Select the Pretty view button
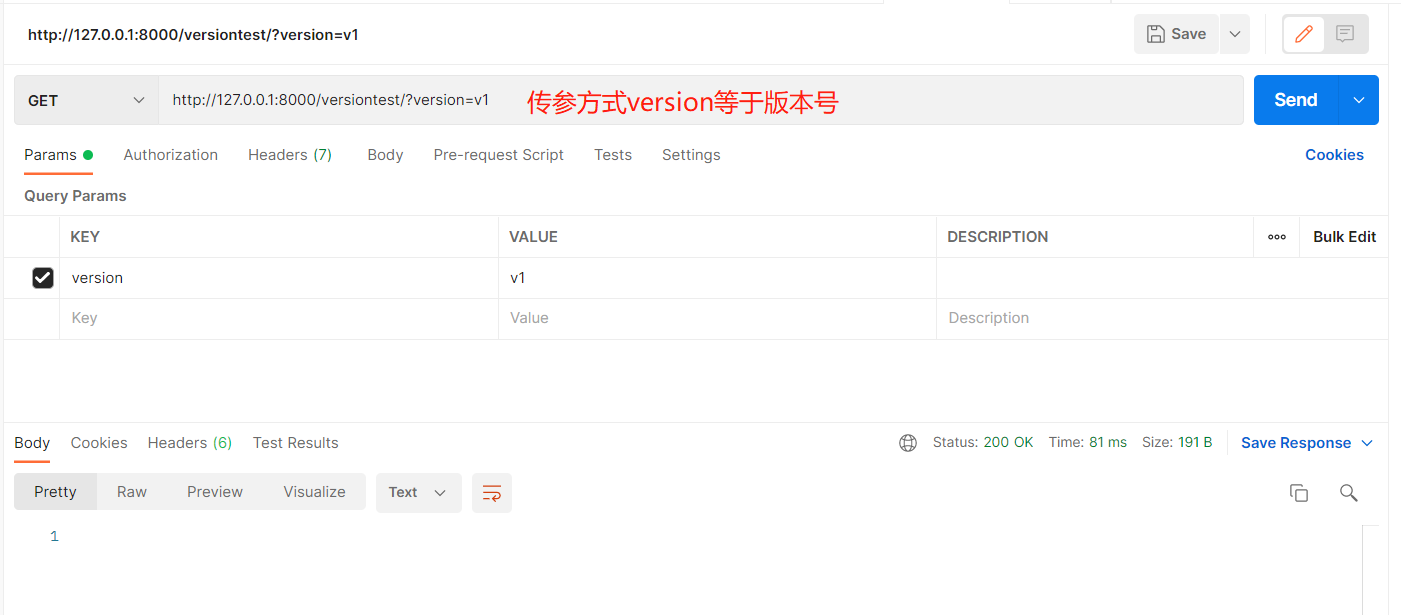 (55, 492)
